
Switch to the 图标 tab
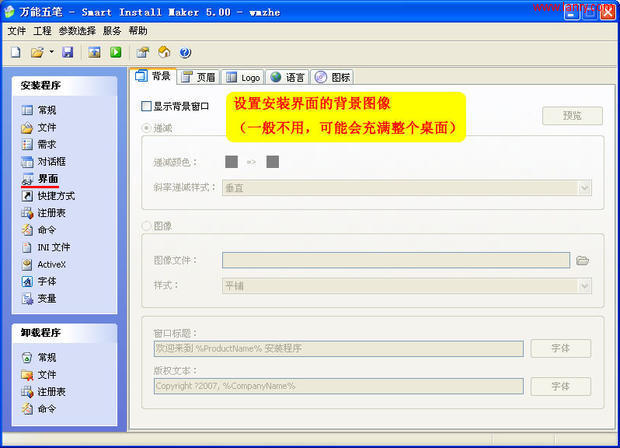pos(333,77)
